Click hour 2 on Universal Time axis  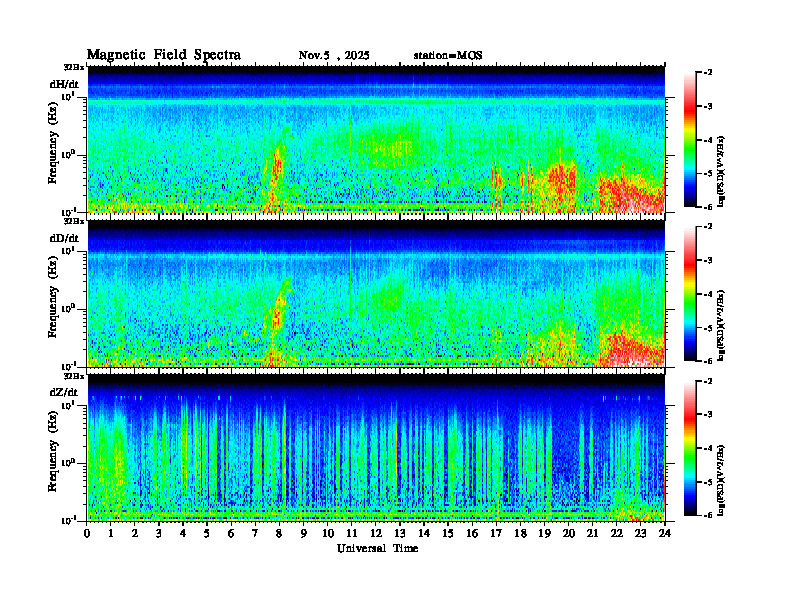pos(135,533)
